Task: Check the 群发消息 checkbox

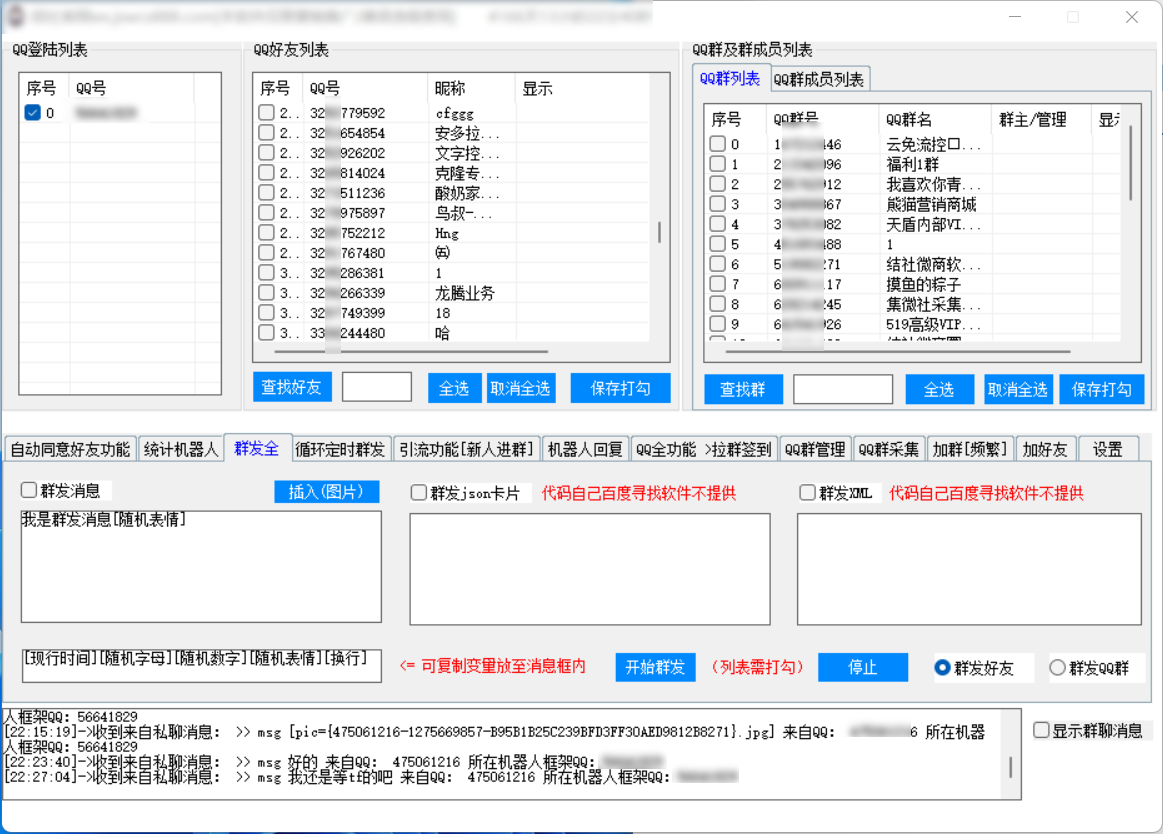Action: [29, 491]
